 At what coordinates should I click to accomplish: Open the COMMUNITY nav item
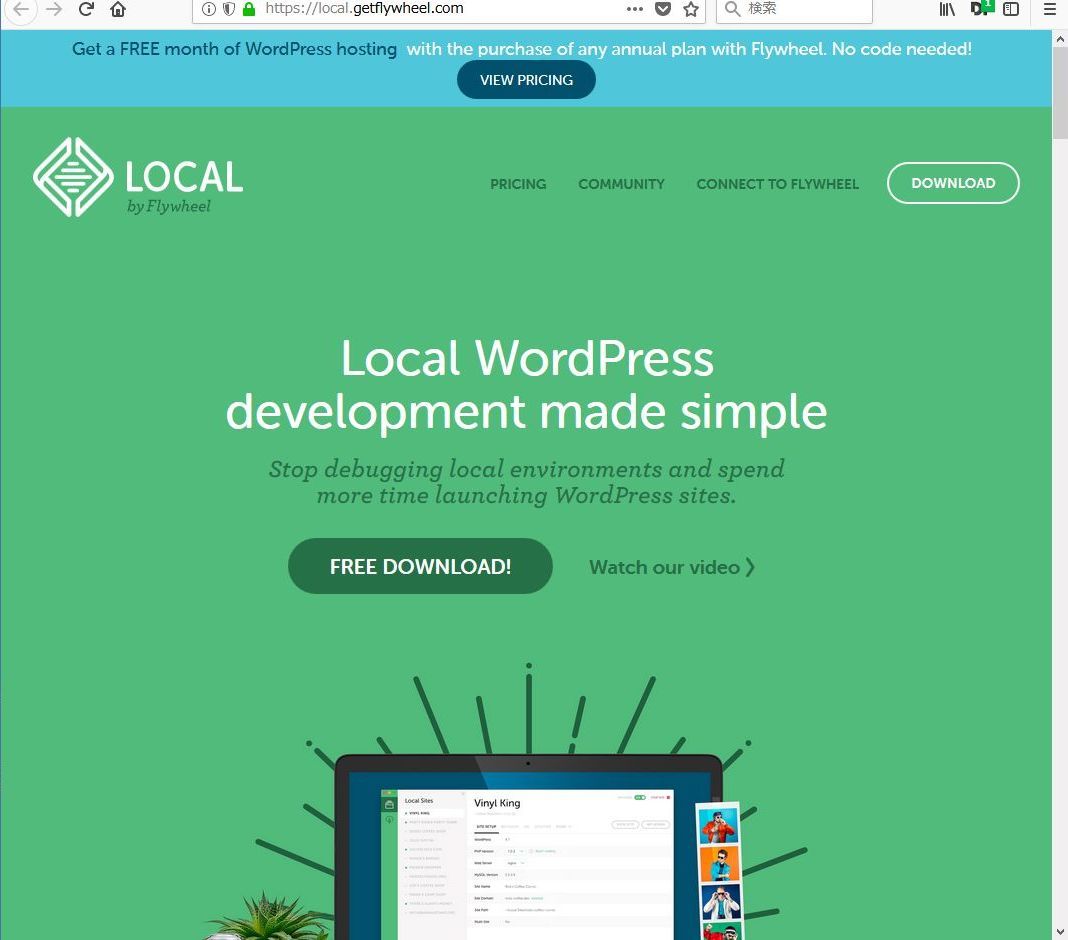[621, 184]
